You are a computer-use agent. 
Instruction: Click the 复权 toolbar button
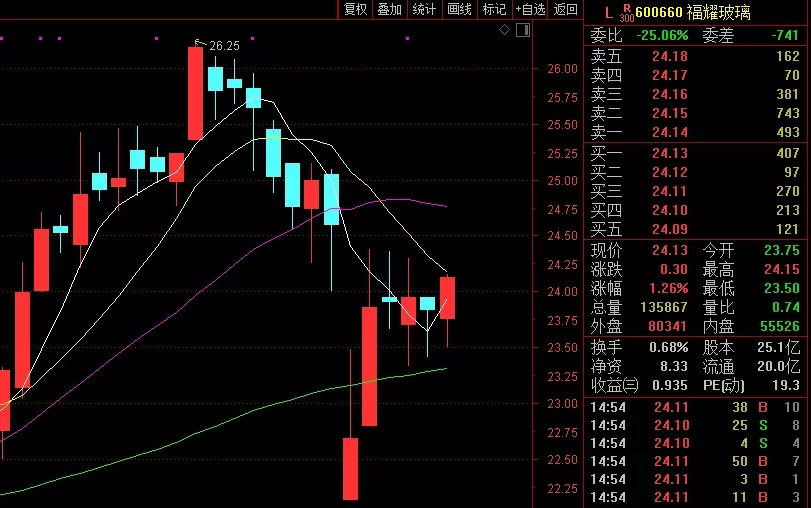coord(355,9)
